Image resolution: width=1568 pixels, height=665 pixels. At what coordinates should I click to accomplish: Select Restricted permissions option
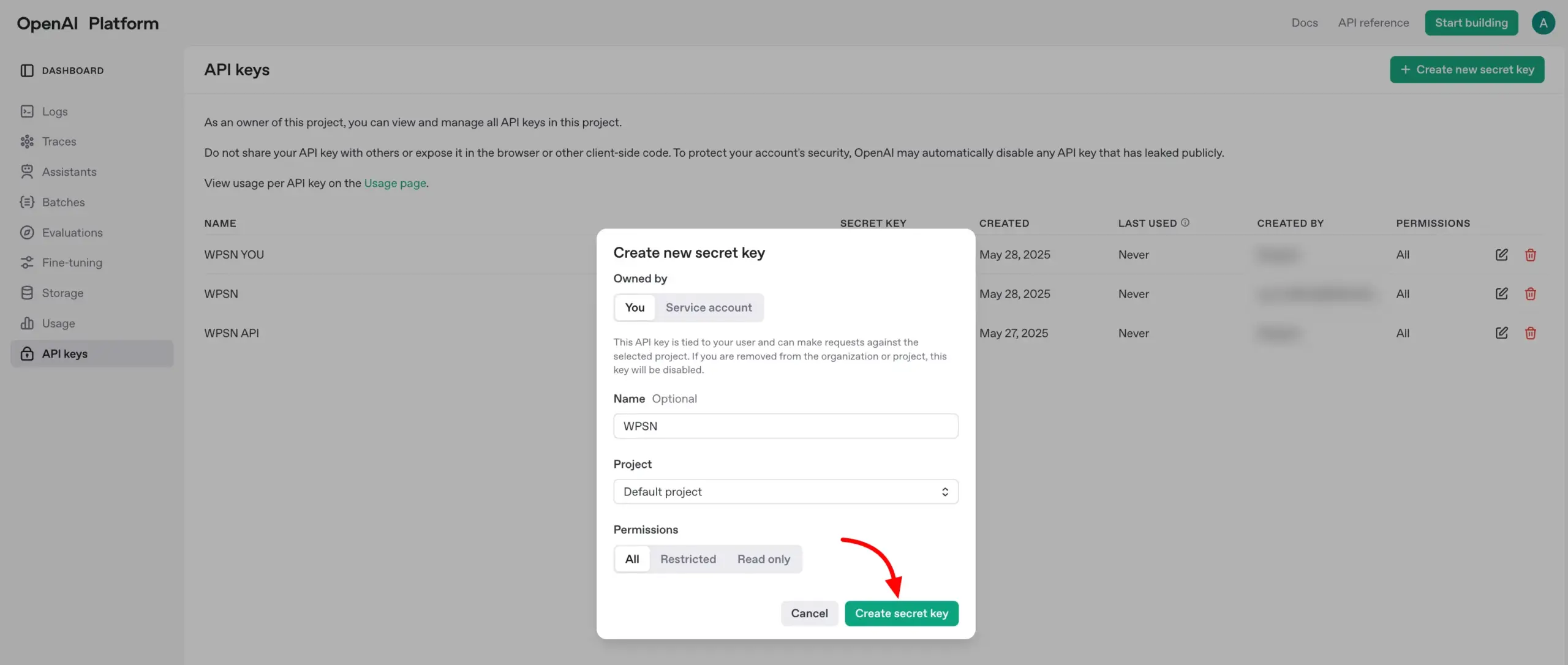point(688,559)
